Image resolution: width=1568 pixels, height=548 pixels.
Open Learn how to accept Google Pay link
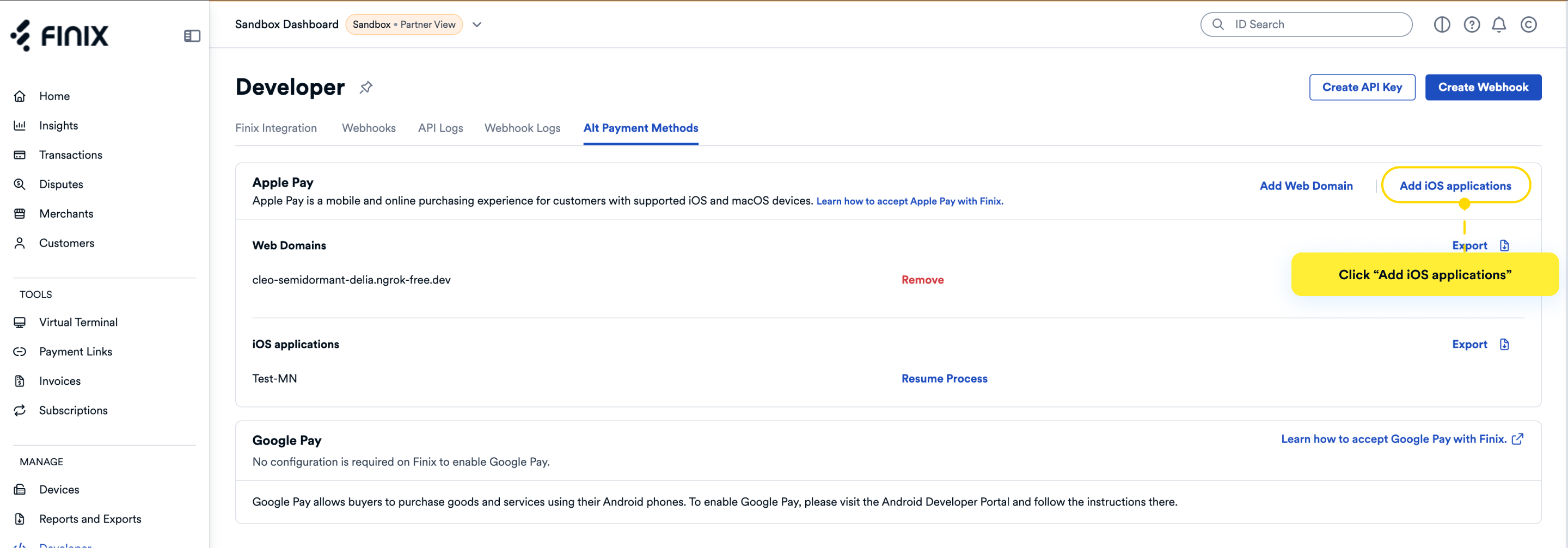(1393, 439)
